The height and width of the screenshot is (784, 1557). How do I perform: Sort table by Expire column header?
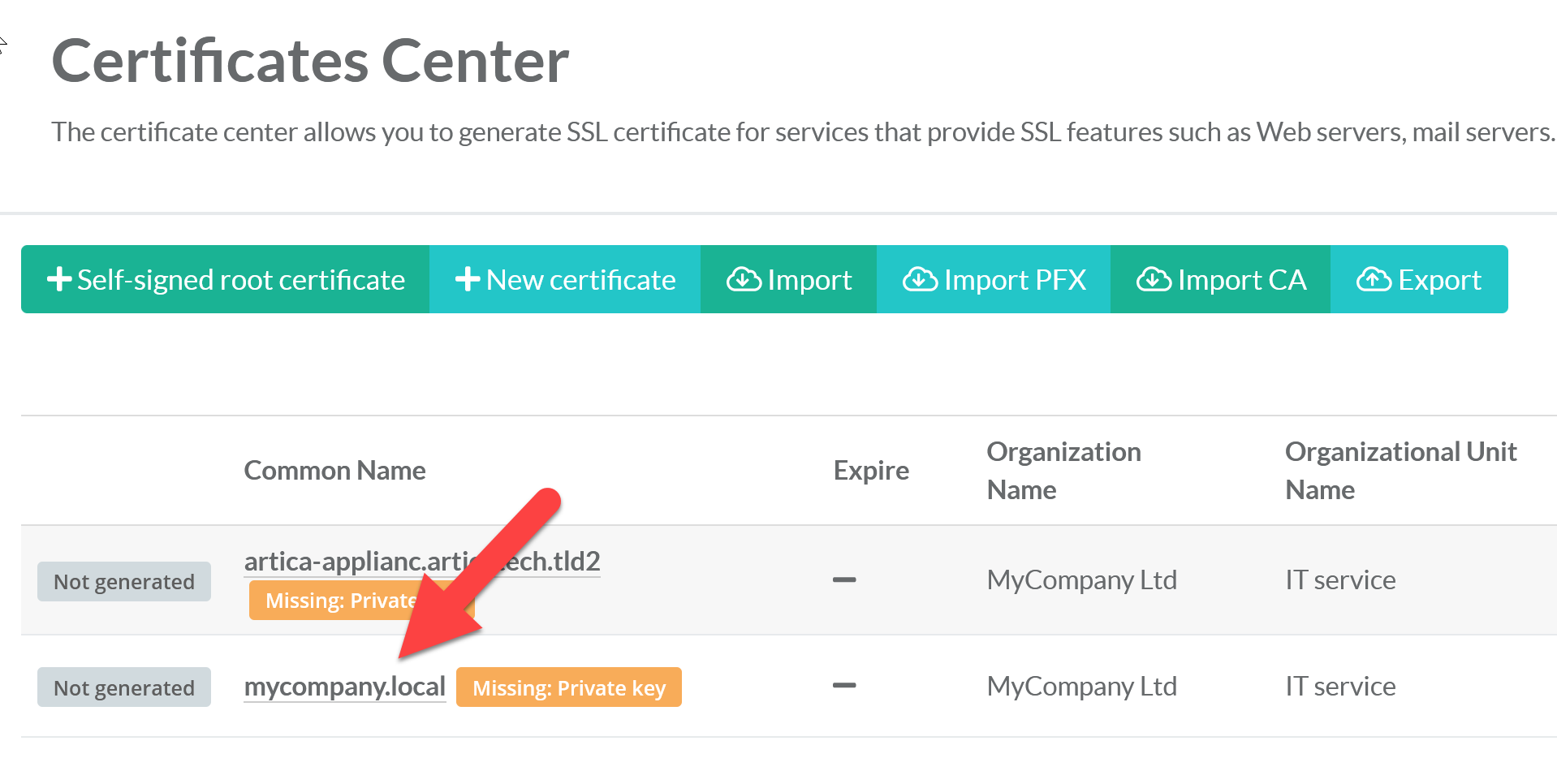tap(870, 471)
